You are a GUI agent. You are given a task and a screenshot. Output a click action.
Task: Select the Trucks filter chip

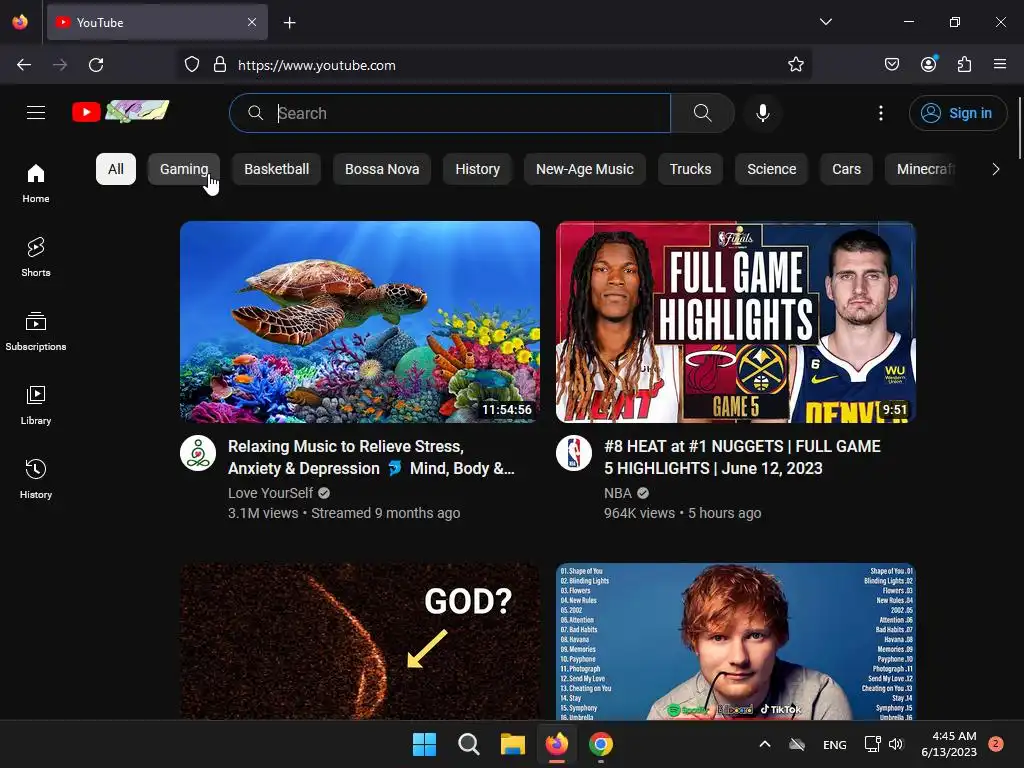coord(690,169)
